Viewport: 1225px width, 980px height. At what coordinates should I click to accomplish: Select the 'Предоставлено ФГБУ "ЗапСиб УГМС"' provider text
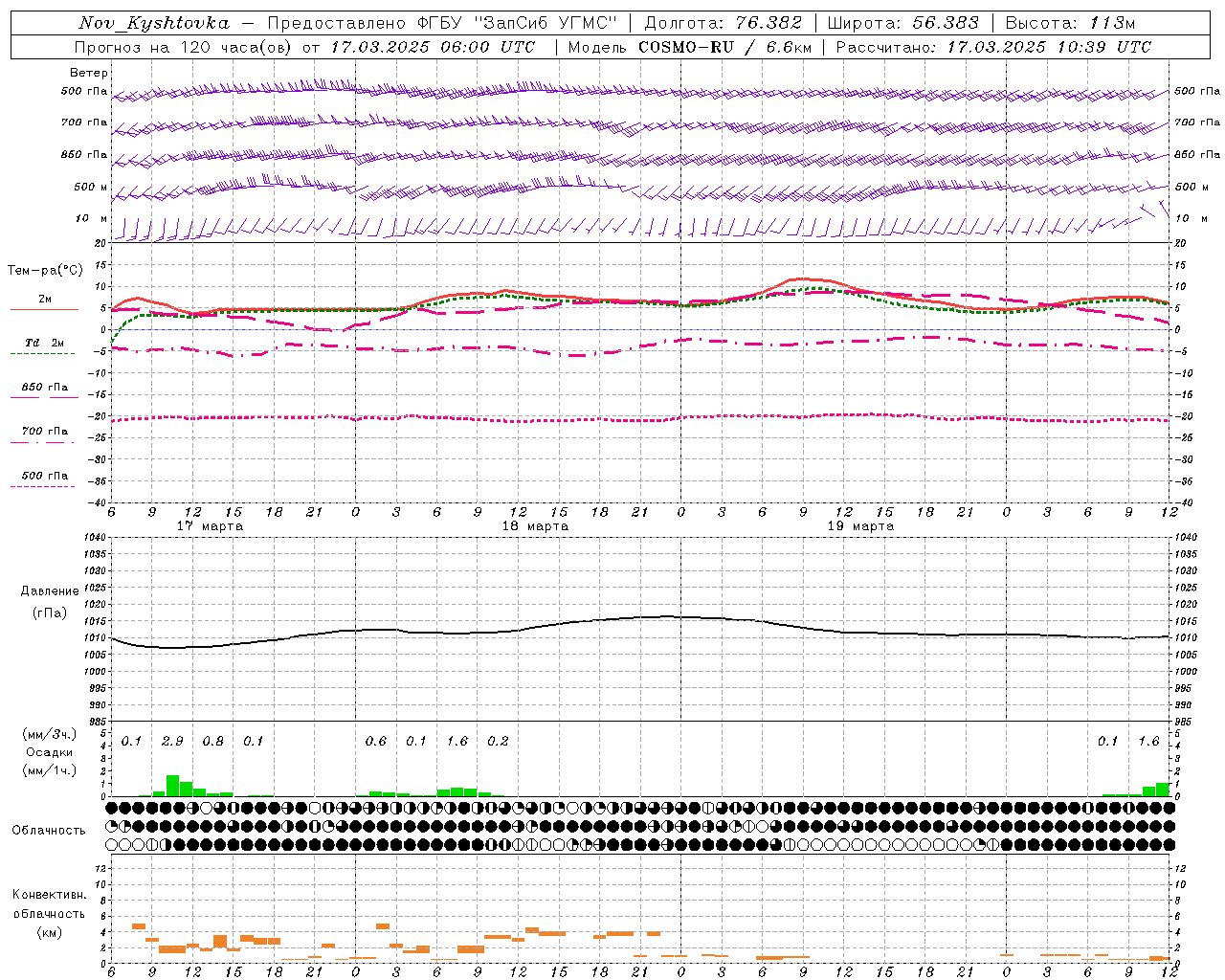[x=443, y=23]
